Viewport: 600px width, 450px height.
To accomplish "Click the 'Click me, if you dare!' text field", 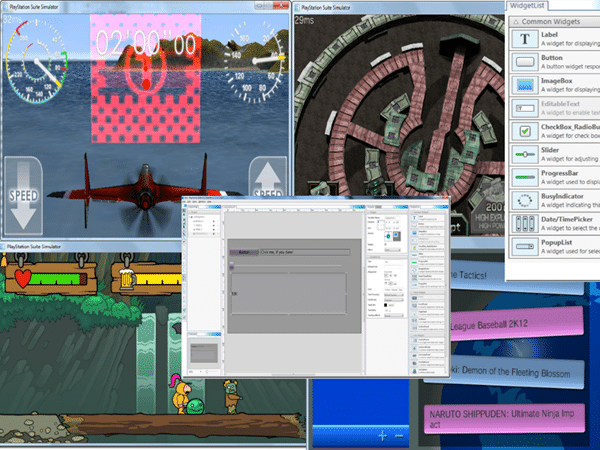I will (x=305, y=252).
